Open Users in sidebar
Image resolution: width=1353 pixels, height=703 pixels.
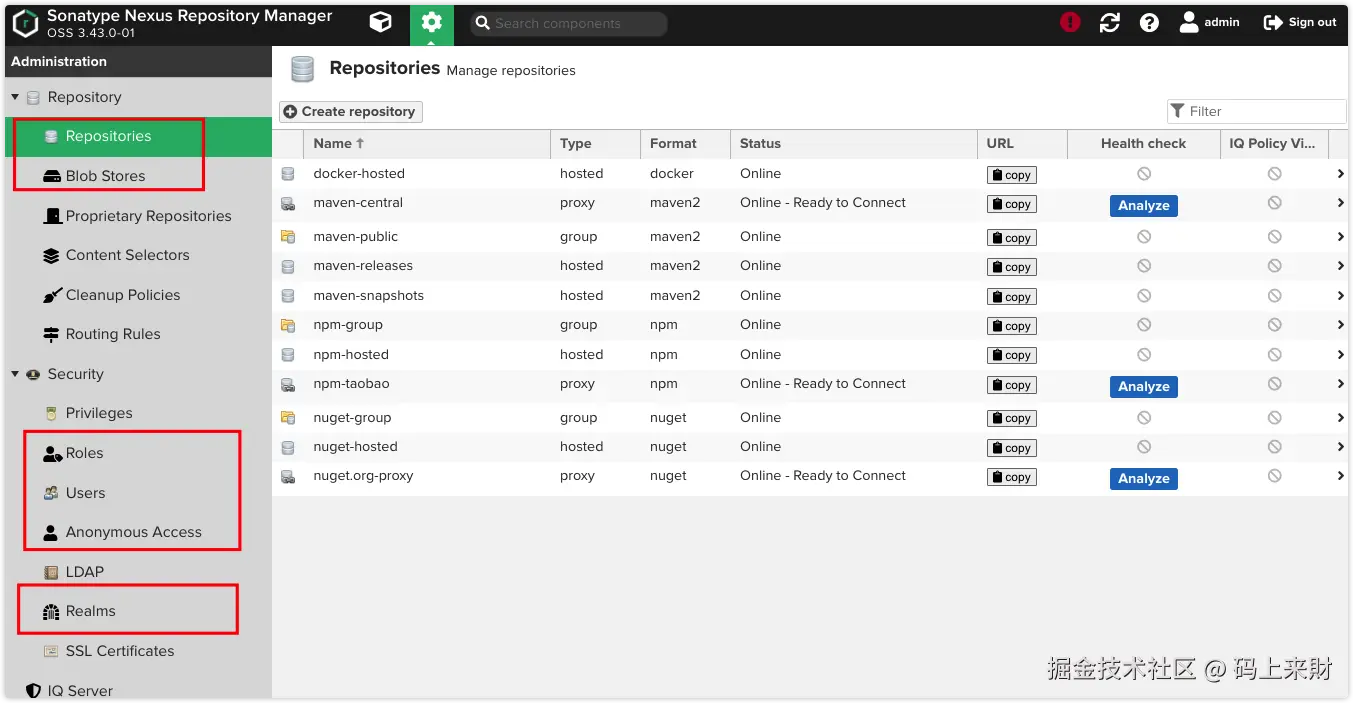click(85, 493)
